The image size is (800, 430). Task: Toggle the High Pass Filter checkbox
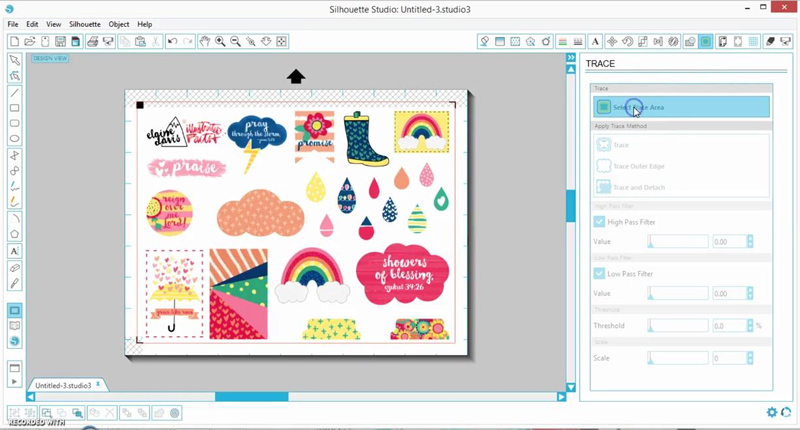click(599, 222)
